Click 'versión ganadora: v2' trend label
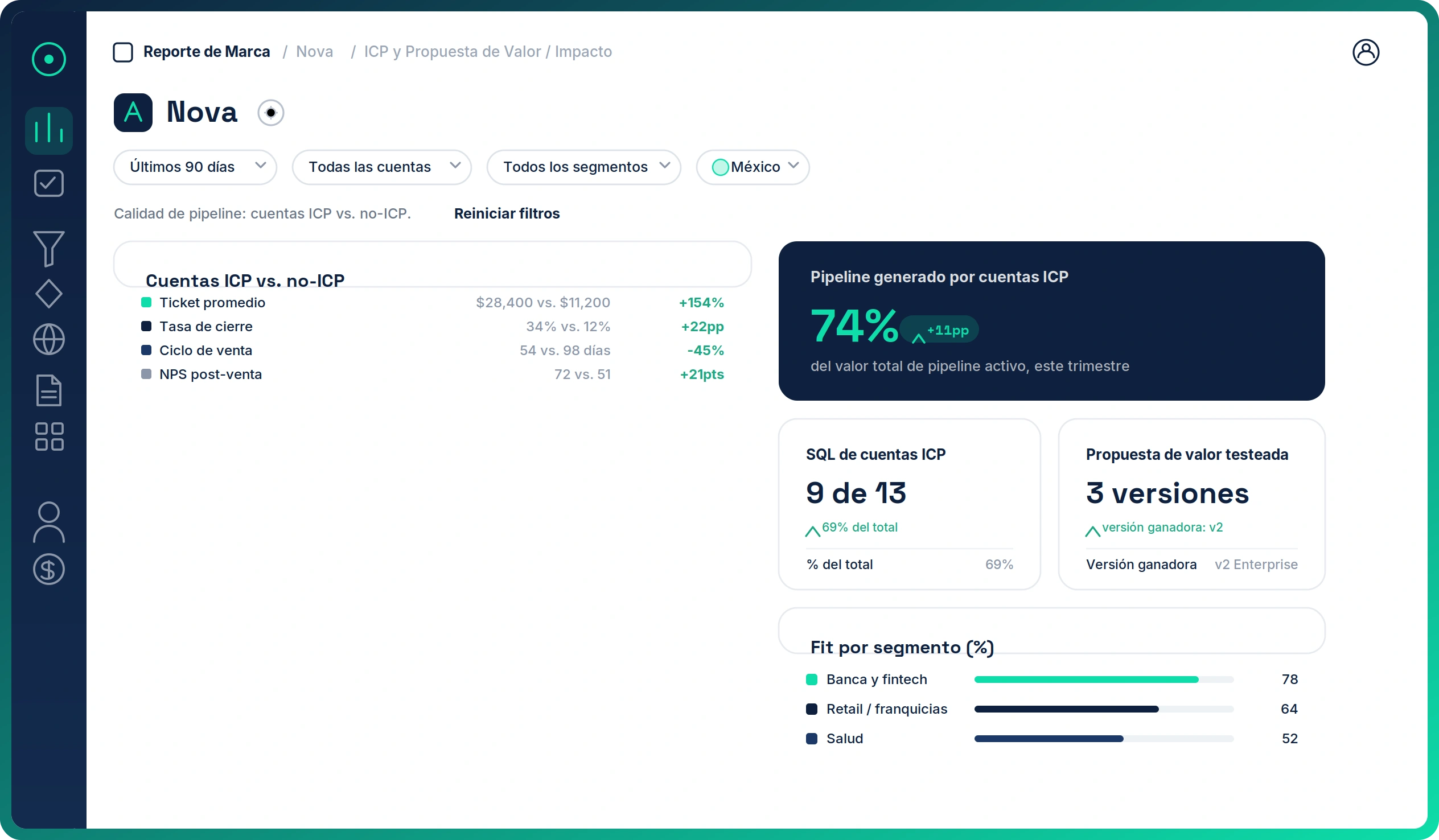 1162,527
